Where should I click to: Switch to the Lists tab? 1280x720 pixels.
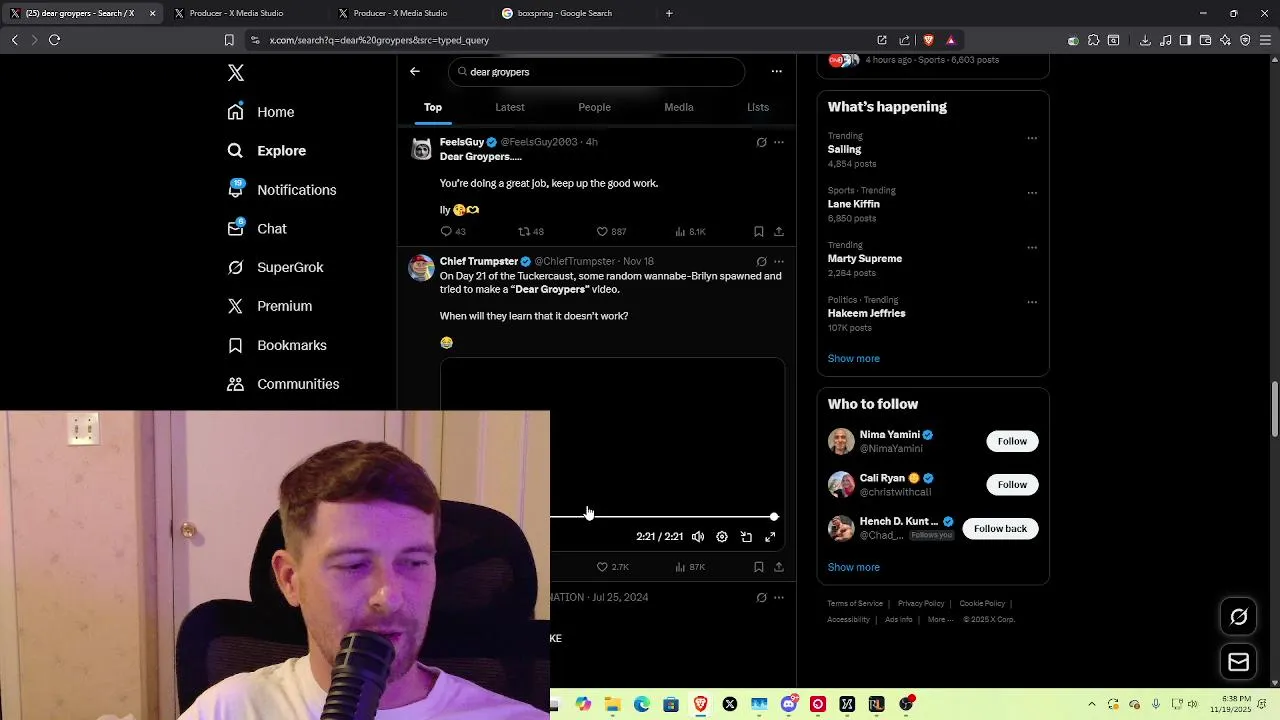758,107
